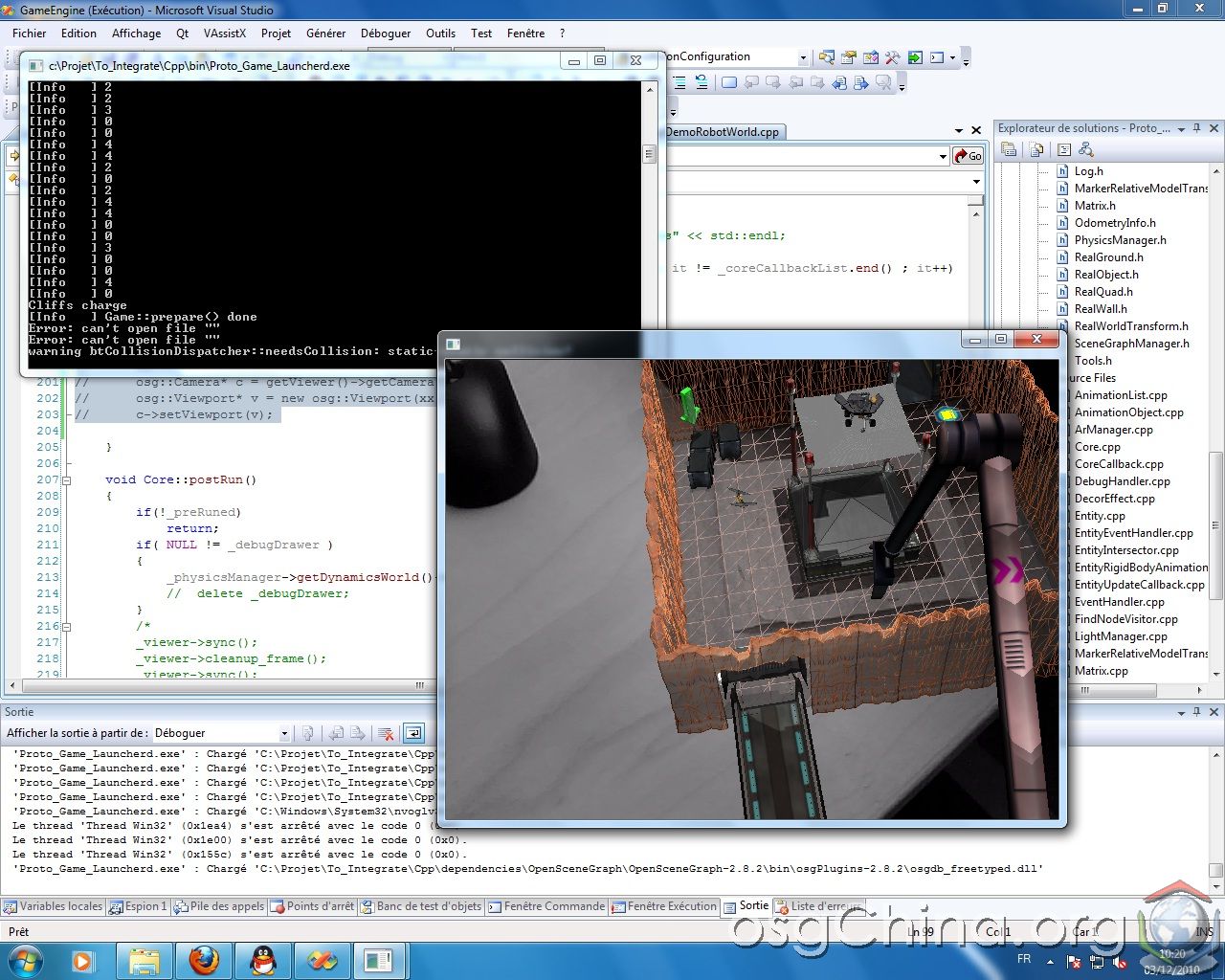Open RealWall.h in Solution Explorer
This screenshot has width=1225, height=980.
1101,309
